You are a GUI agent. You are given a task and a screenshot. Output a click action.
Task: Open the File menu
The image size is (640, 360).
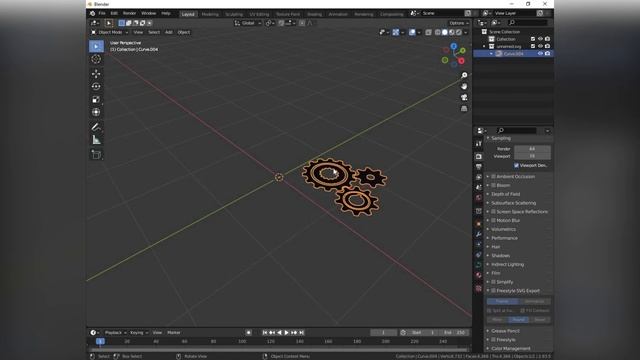pos(102,13)
